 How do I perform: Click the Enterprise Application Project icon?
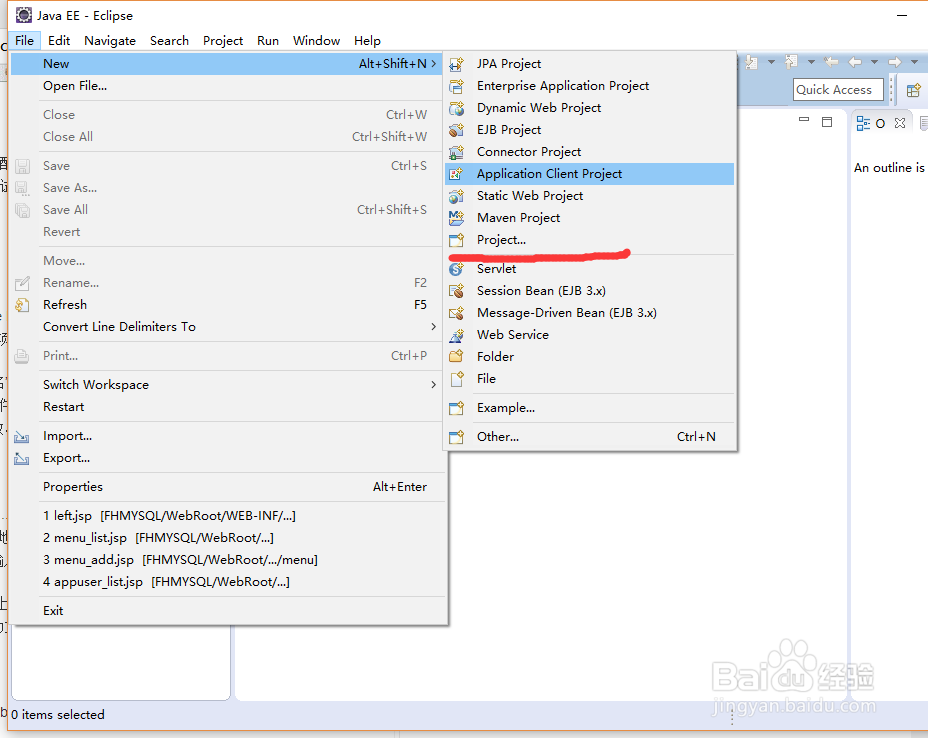[x=456, y=86]
